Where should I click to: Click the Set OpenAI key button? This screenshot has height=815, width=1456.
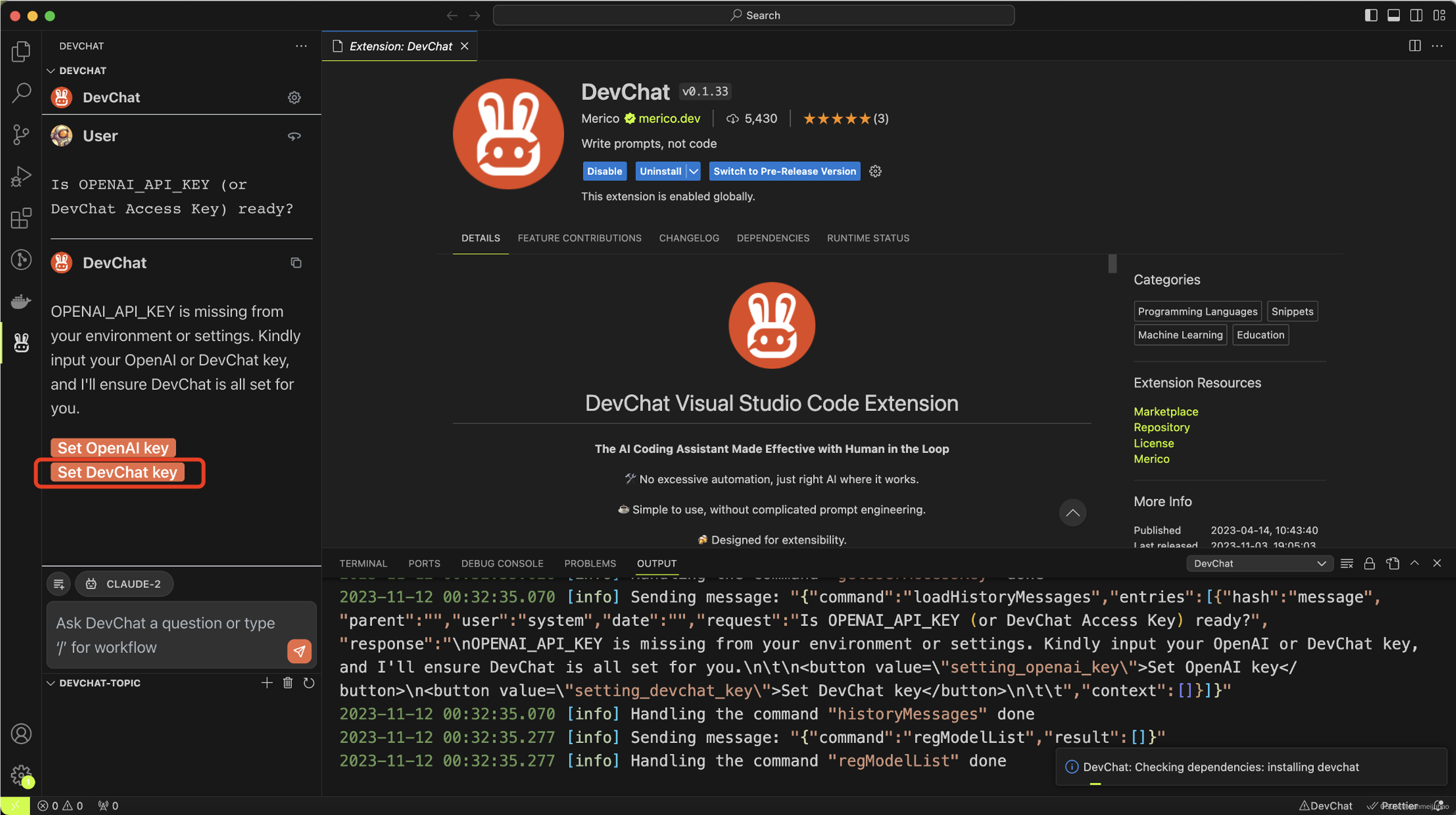pos(113,448)
